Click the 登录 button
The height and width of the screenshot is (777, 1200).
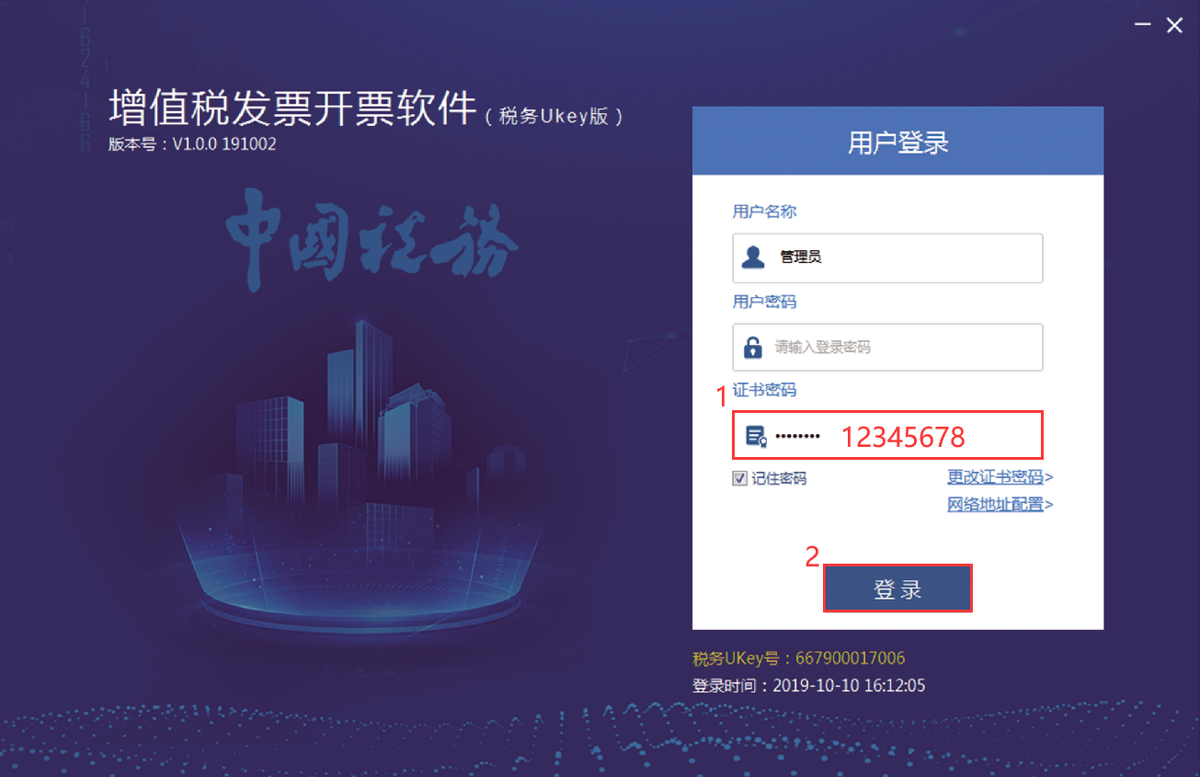(898, 589)
